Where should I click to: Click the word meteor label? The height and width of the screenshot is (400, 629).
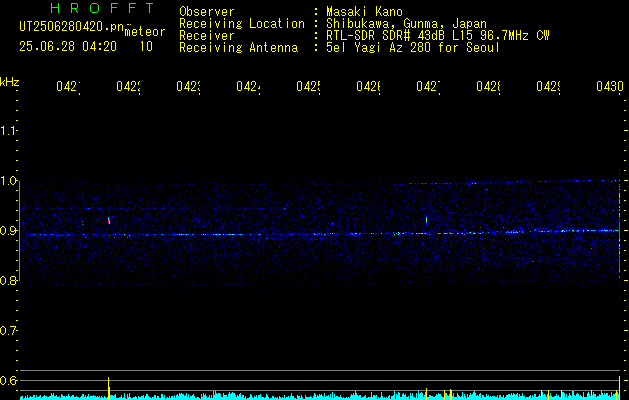(145, 32)
